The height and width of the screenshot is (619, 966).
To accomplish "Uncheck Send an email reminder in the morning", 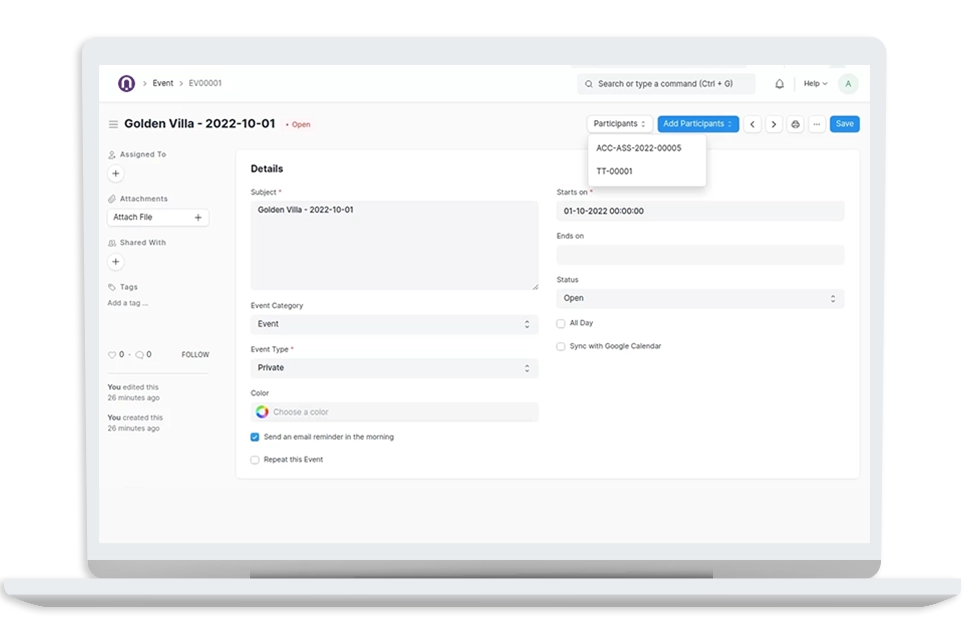I will (x=255, y=437).
